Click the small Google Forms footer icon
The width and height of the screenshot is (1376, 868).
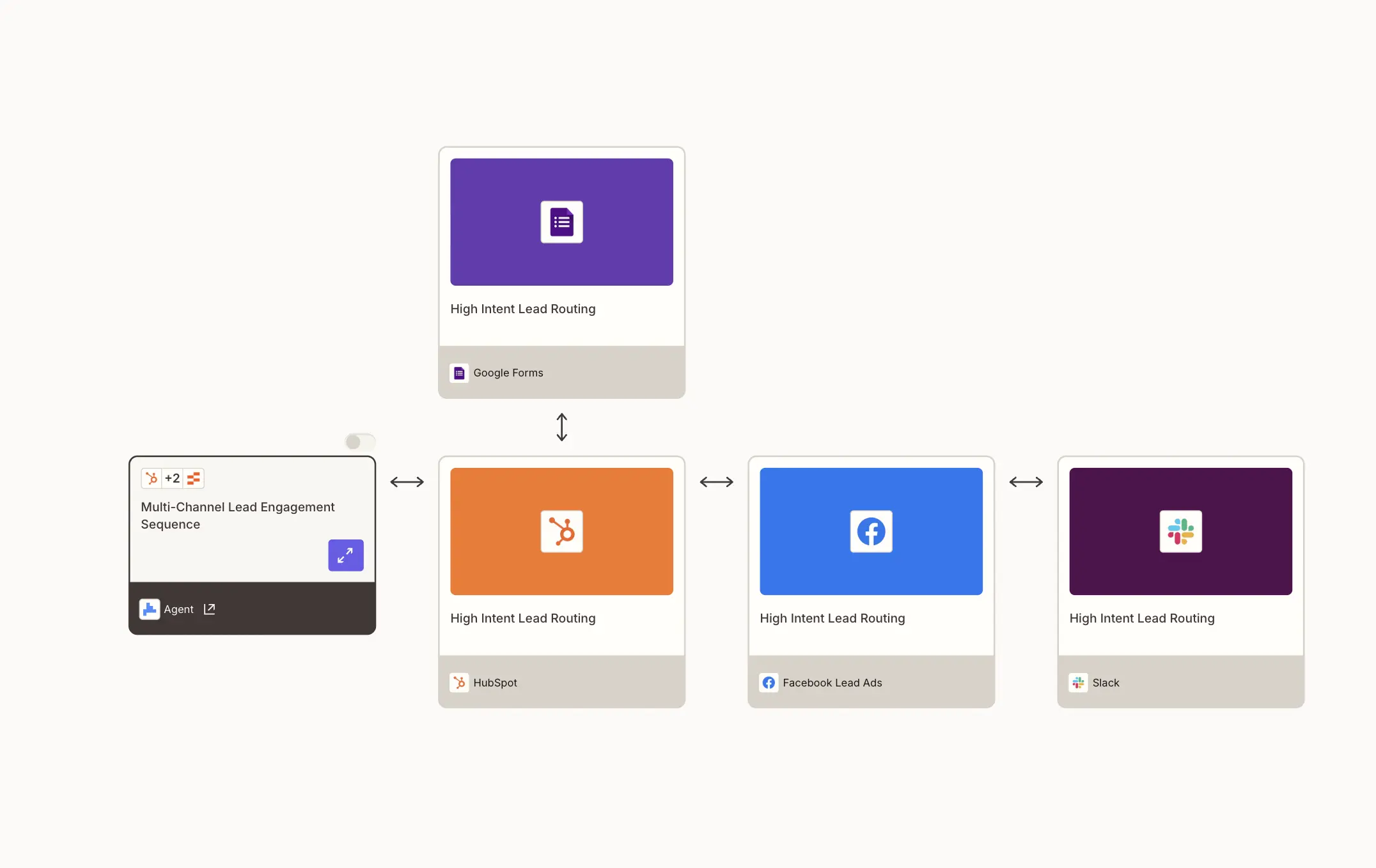pos(459,373)
